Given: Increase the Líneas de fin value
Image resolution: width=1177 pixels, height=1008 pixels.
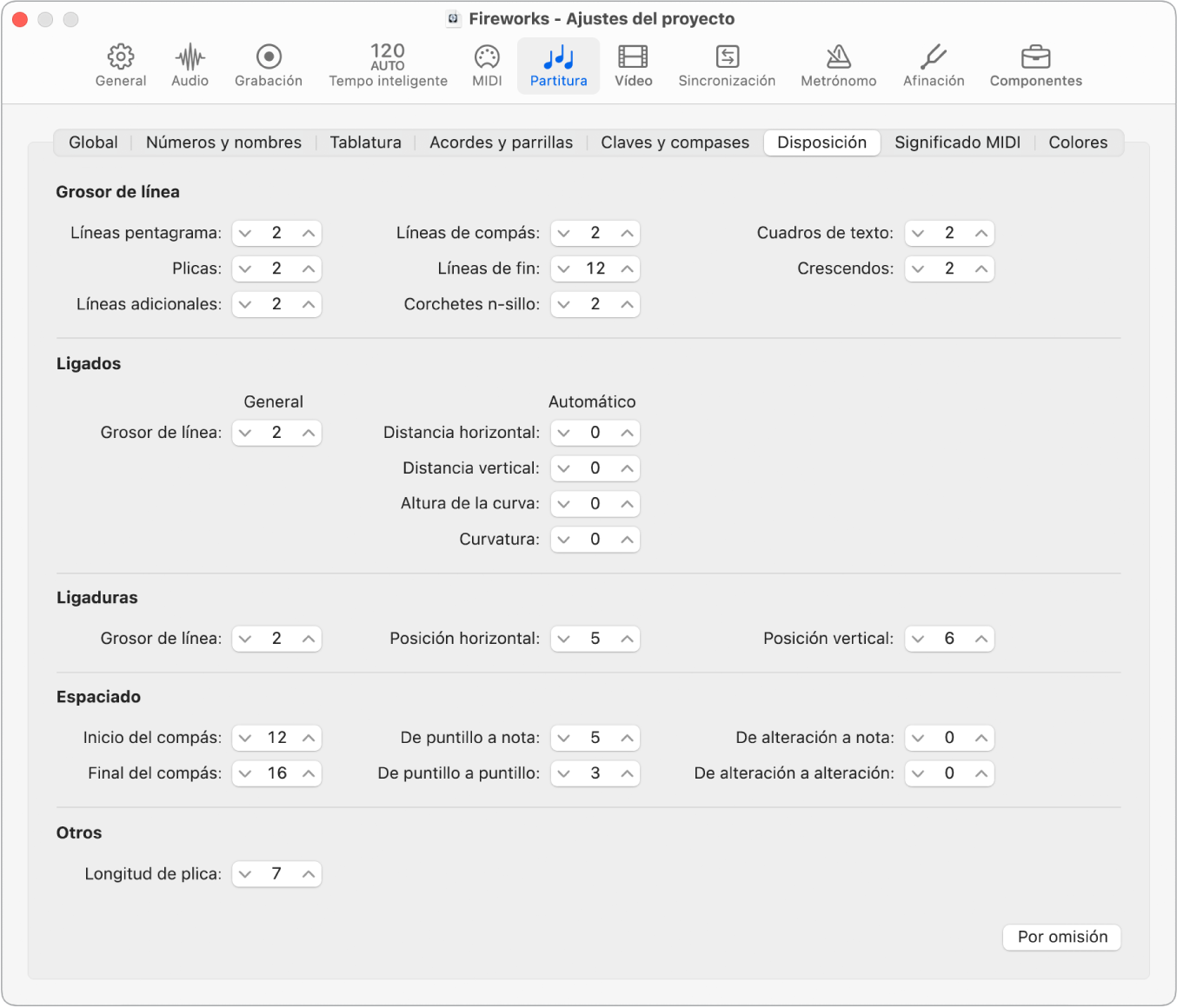Looking at the screenshot, I should pyautogui.click(x=627, y=269).
